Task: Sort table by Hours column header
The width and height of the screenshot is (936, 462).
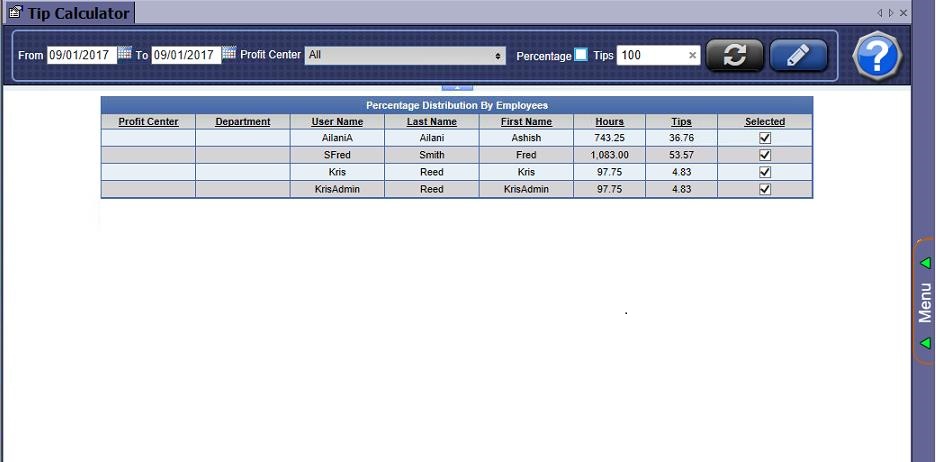Action: [x=609, y=122]
